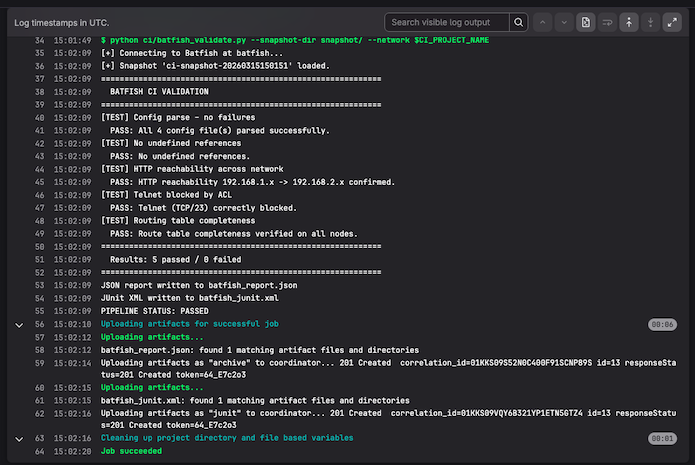Click 'PASS: Telnet (TCP/23) correctly blocked.'
Viewport: 695px width, 465px height.
coord(203,208)
